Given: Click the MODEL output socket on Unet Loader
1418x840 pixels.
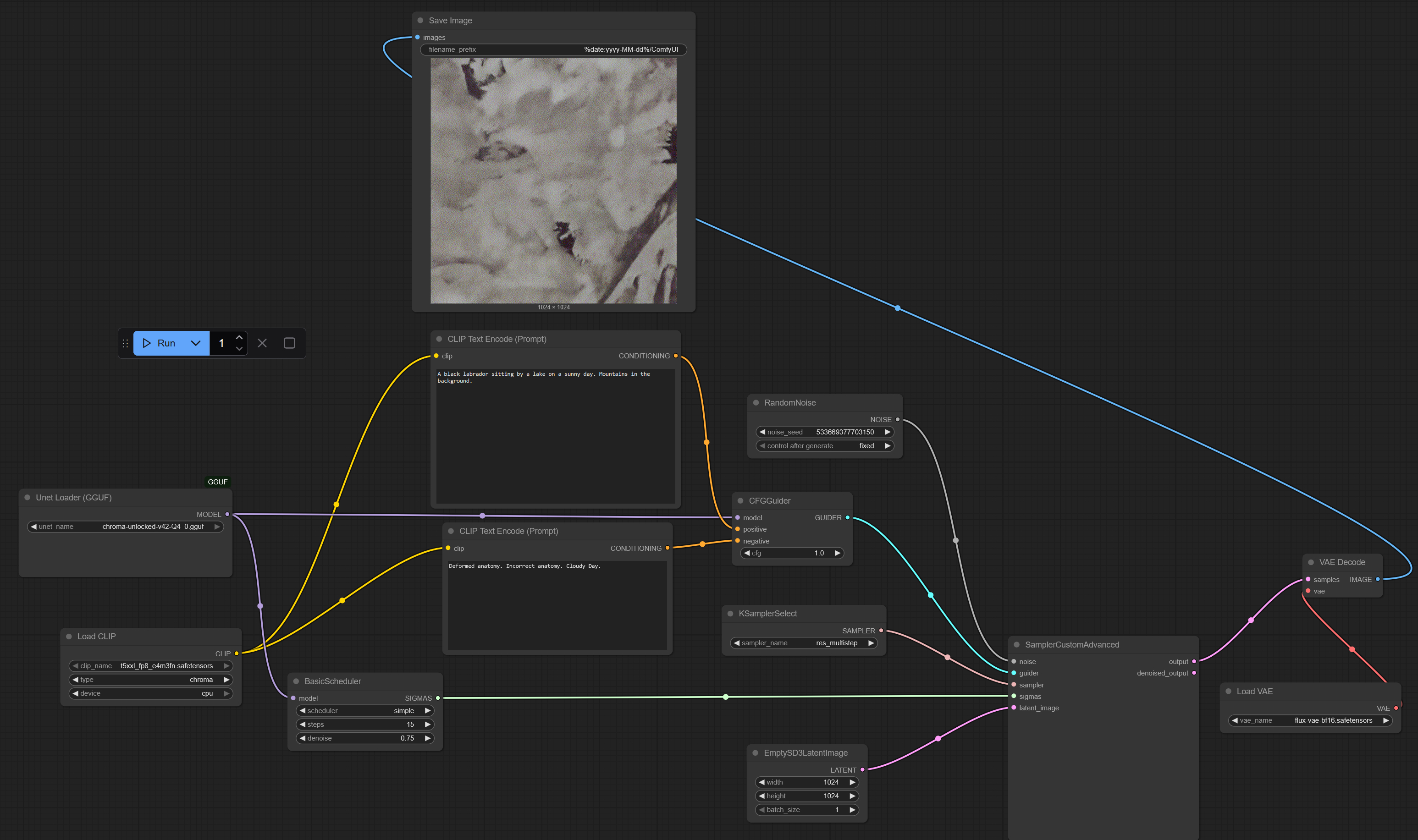Looking at the screenshot, I should click(x=227, y=515).
